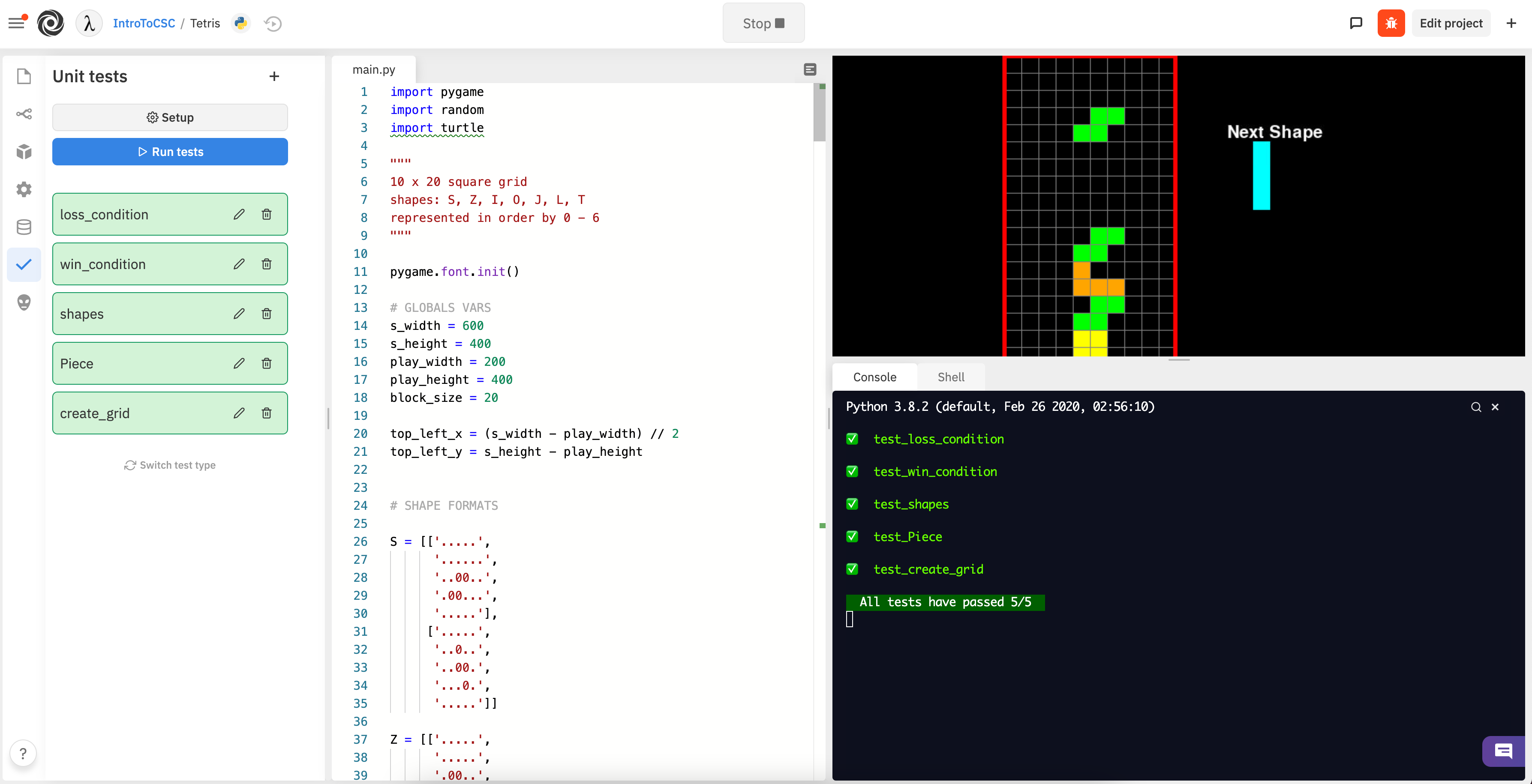Switch to the Shell tab
Viewport: 1532px width, 784px height.
950,377
